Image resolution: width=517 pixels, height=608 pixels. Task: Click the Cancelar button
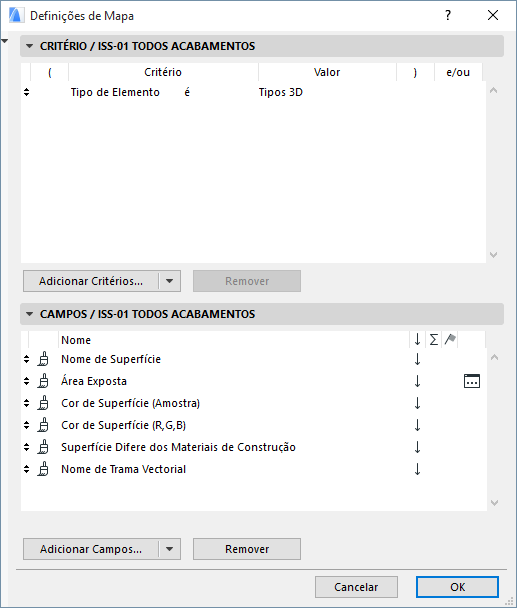[x=356, y=587]
